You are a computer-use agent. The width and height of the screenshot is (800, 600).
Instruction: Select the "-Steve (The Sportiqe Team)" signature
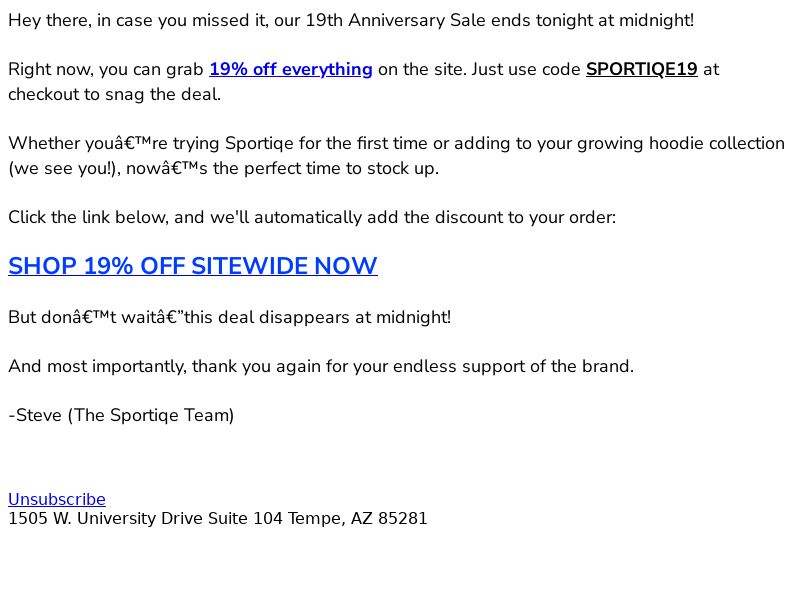tap(121, 415)
